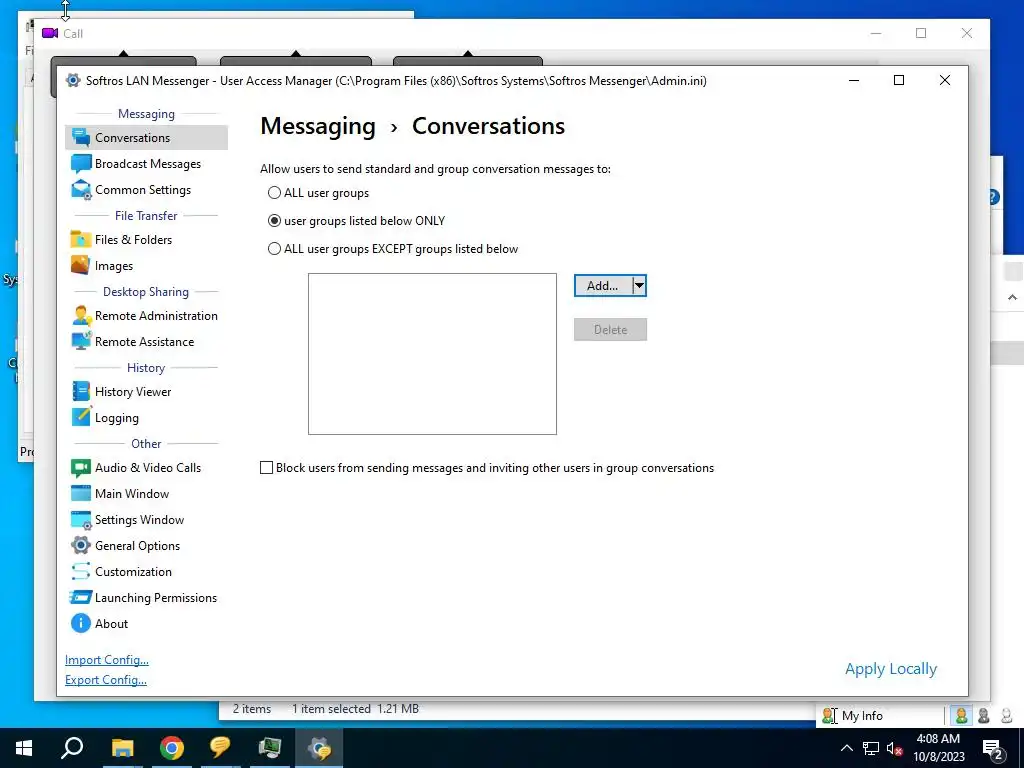Viewport: 1024px width, 768px height.
Task: Open Remote Assistance settings page
Action: [144, 342]
